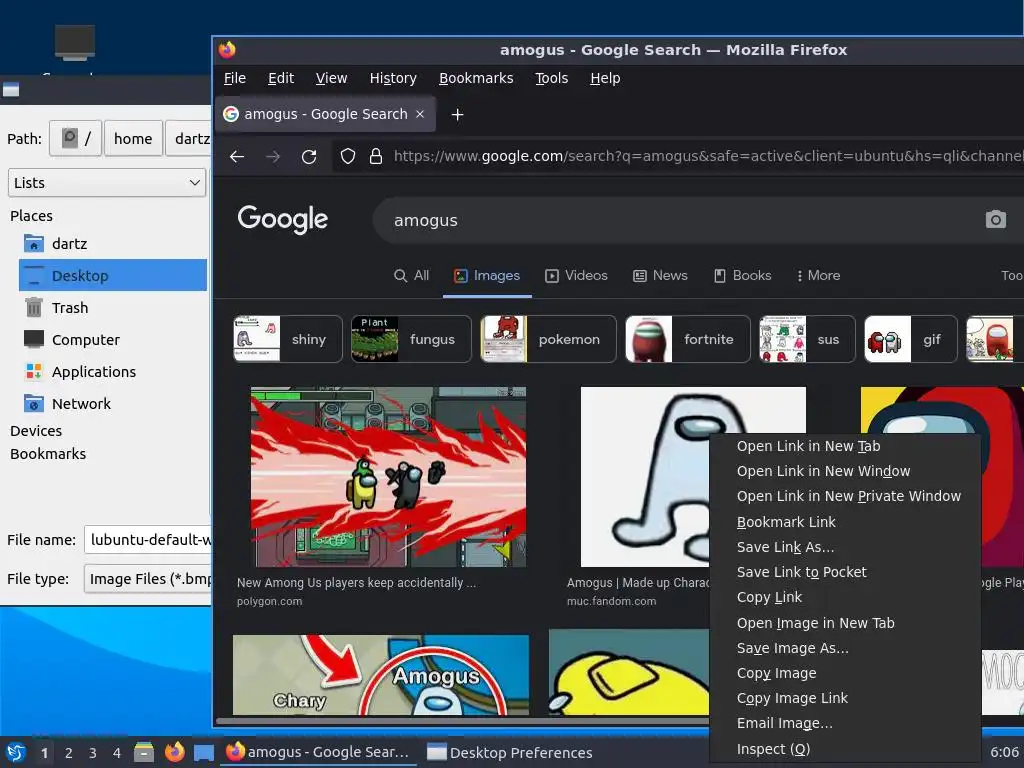1024x768 pixels.
Task: Open the shield tracking protection icon
Action: (x=348, y=156)
